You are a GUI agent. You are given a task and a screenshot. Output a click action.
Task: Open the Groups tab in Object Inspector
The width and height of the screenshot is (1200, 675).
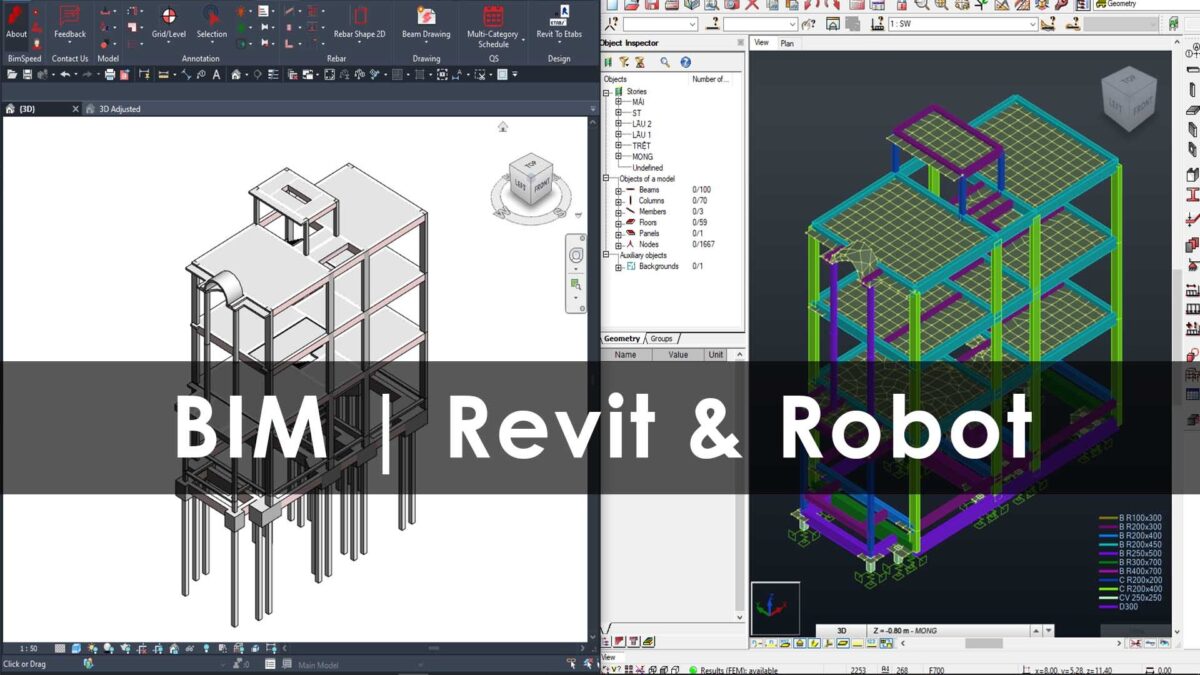pyautogui.click(x=662, y=339)
